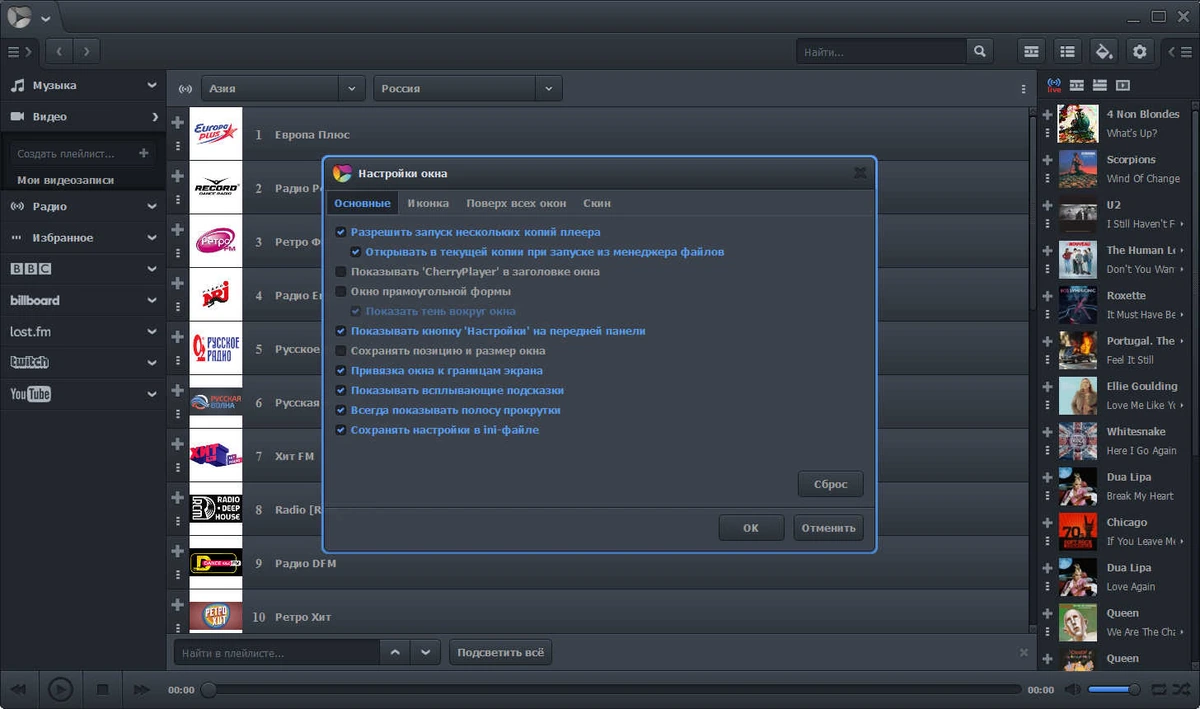
Task: Click the Сброс button
Action: tap(830, 484)
